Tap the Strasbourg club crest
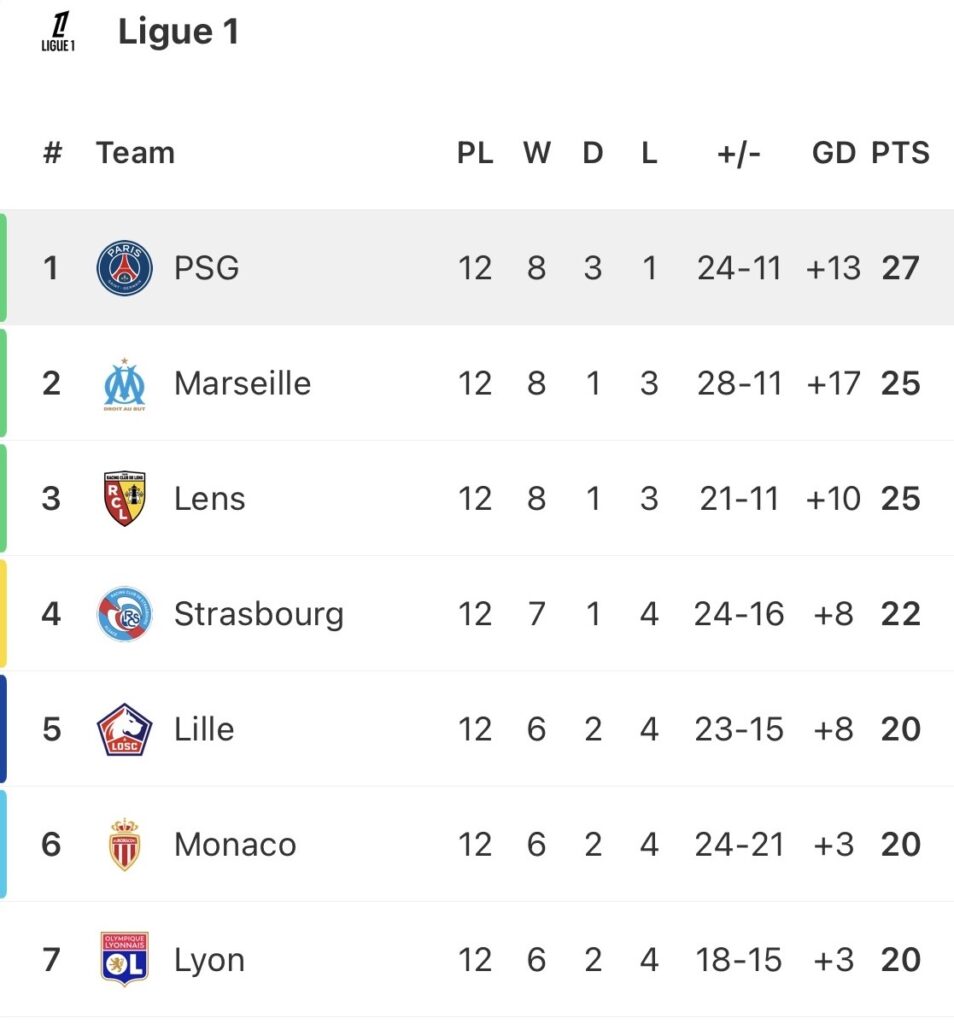The height and width of the screenshot is (1024, 954). 124,614
